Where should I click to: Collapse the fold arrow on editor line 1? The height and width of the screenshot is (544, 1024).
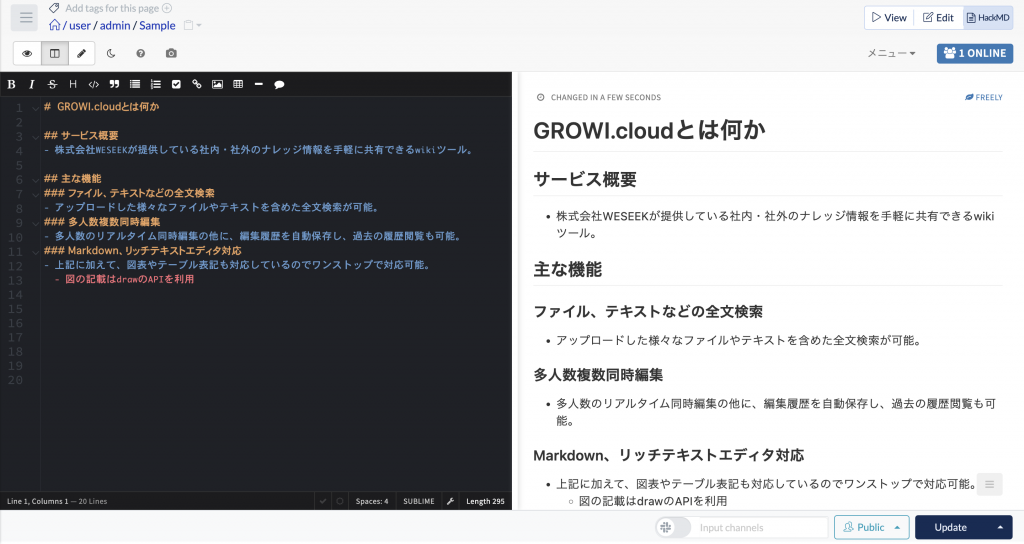pos(35,108)
